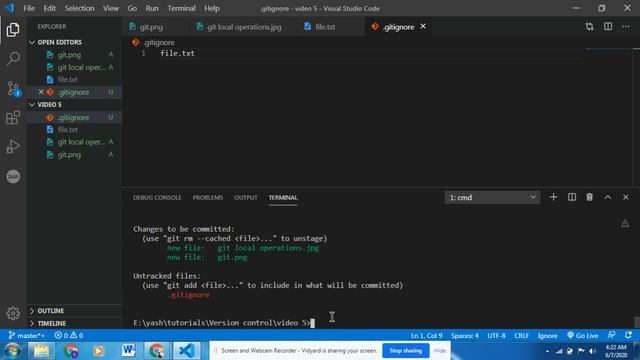Open the Selection menu
This screenshot has width=640, height=360.
(79, 8)
